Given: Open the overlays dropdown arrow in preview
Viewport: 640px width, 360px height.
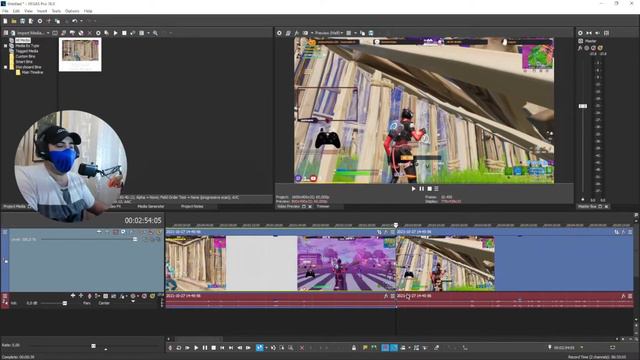Looking at the screenshot, I should 355,33.
